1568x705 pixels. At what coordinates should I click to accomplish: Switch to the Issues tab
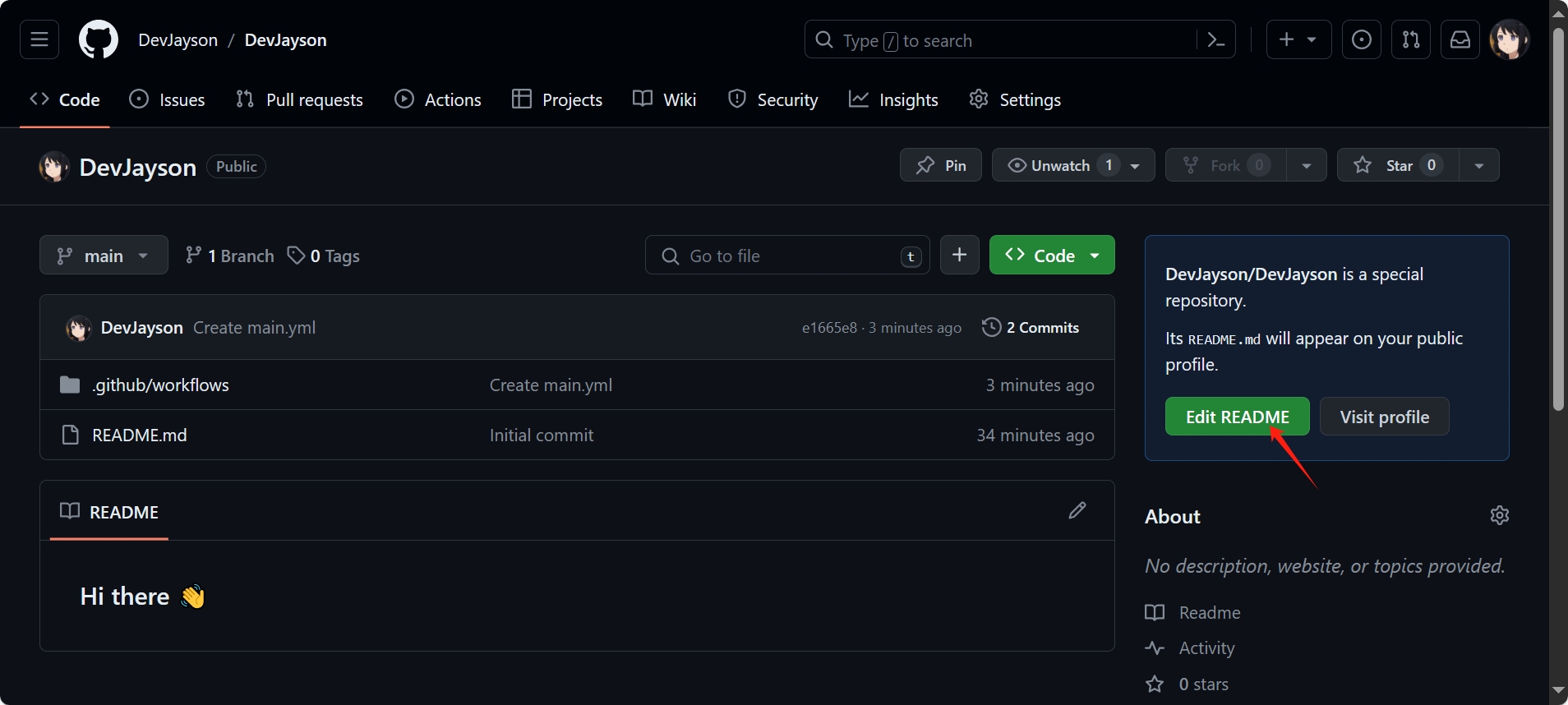168,99
